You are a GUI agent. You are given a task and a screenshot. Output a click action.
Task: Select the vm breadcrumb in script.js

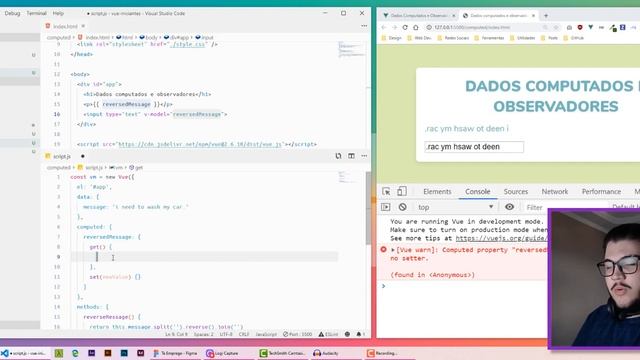(x=116, y=167)
